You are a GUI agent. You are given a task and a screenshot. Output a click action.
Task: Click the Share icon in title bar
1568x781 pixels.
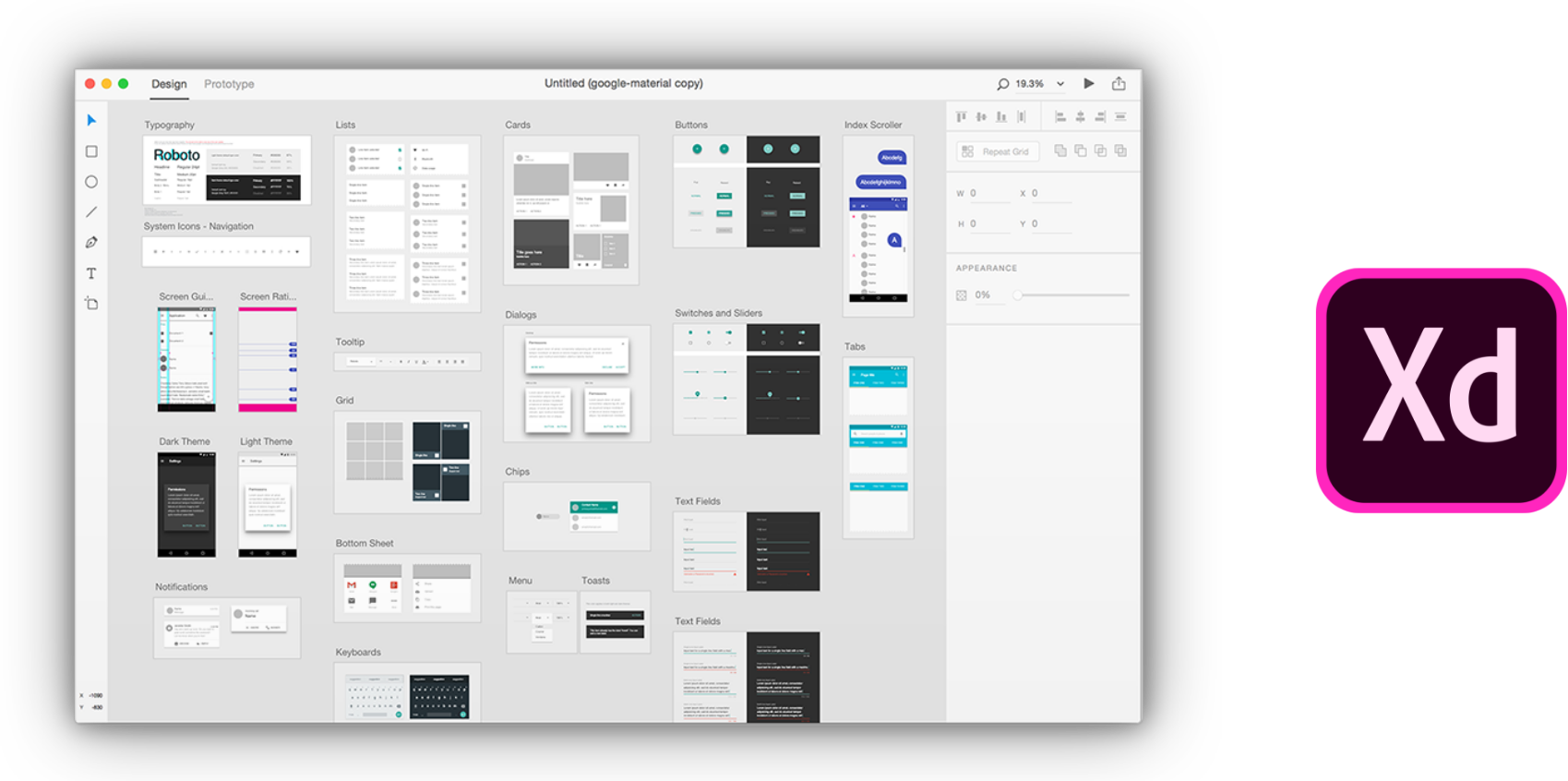1119,83
